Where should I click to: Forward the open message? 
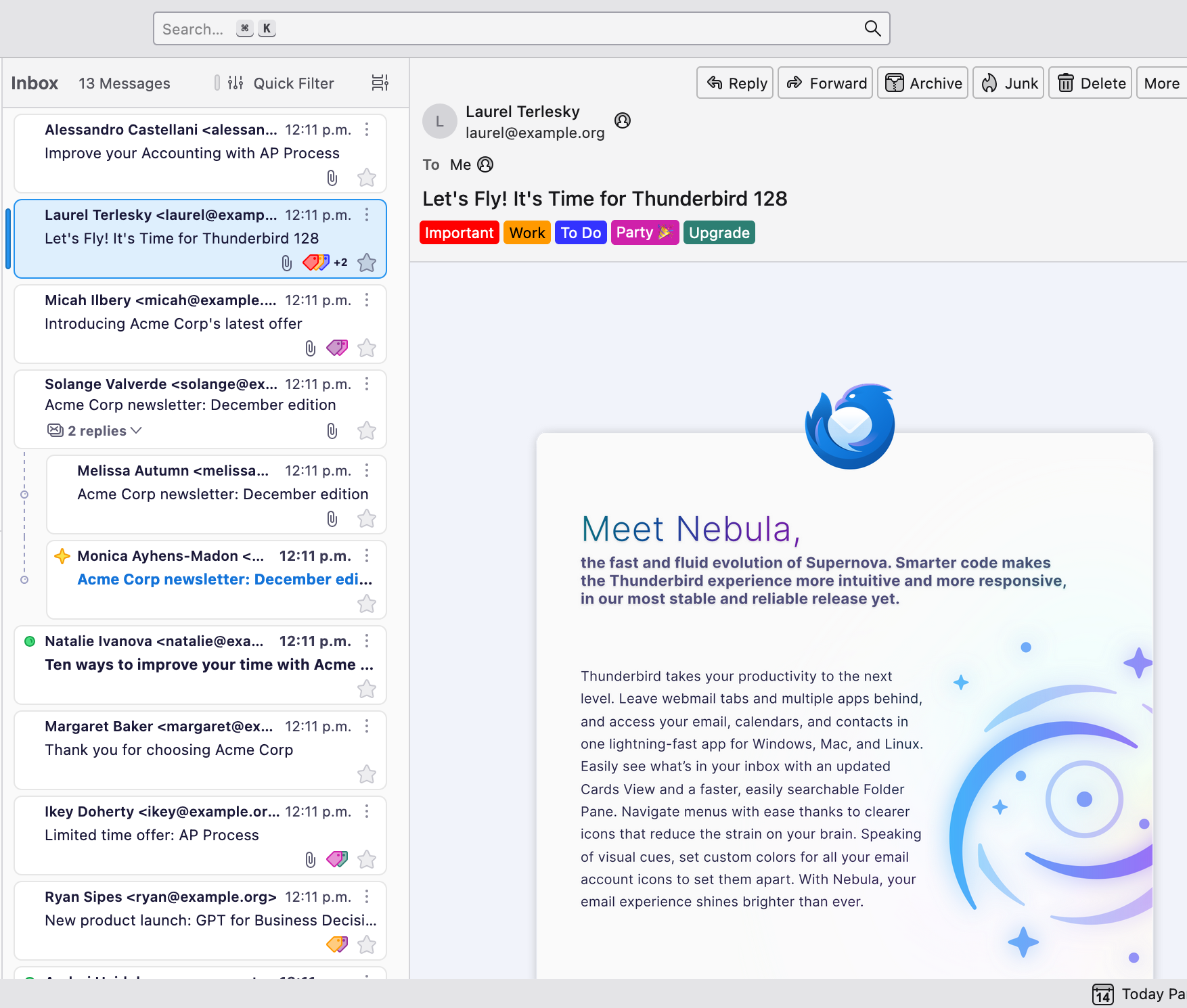point(826,83)
